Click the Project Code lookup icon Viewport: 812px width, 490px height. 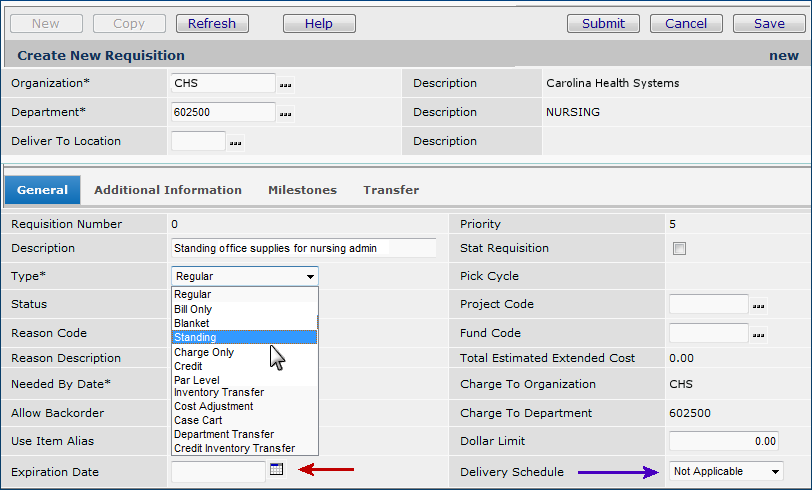click(x=759, y=306)
